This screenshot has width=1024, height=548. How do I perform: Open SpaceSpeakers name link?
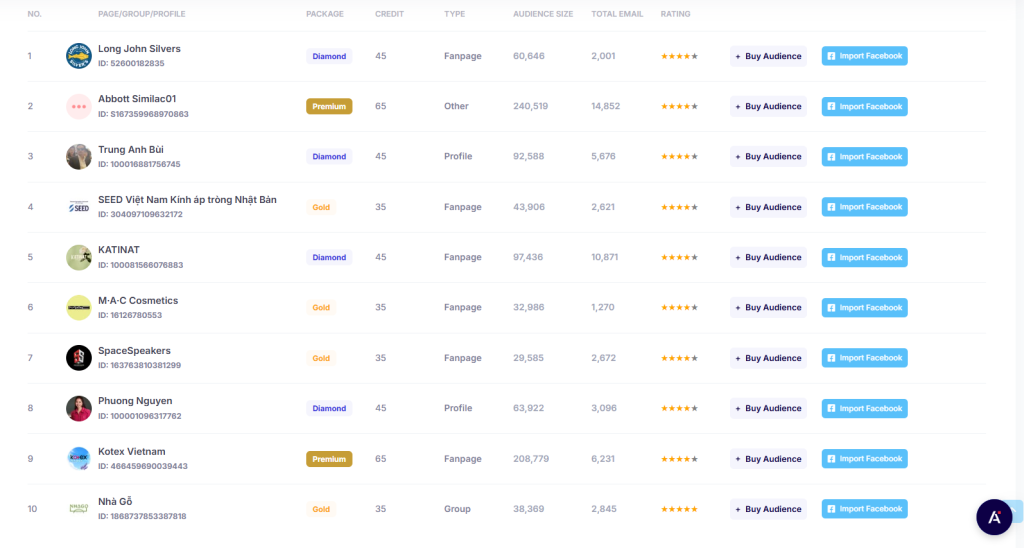pyautogui.click(x=134, y=351)
